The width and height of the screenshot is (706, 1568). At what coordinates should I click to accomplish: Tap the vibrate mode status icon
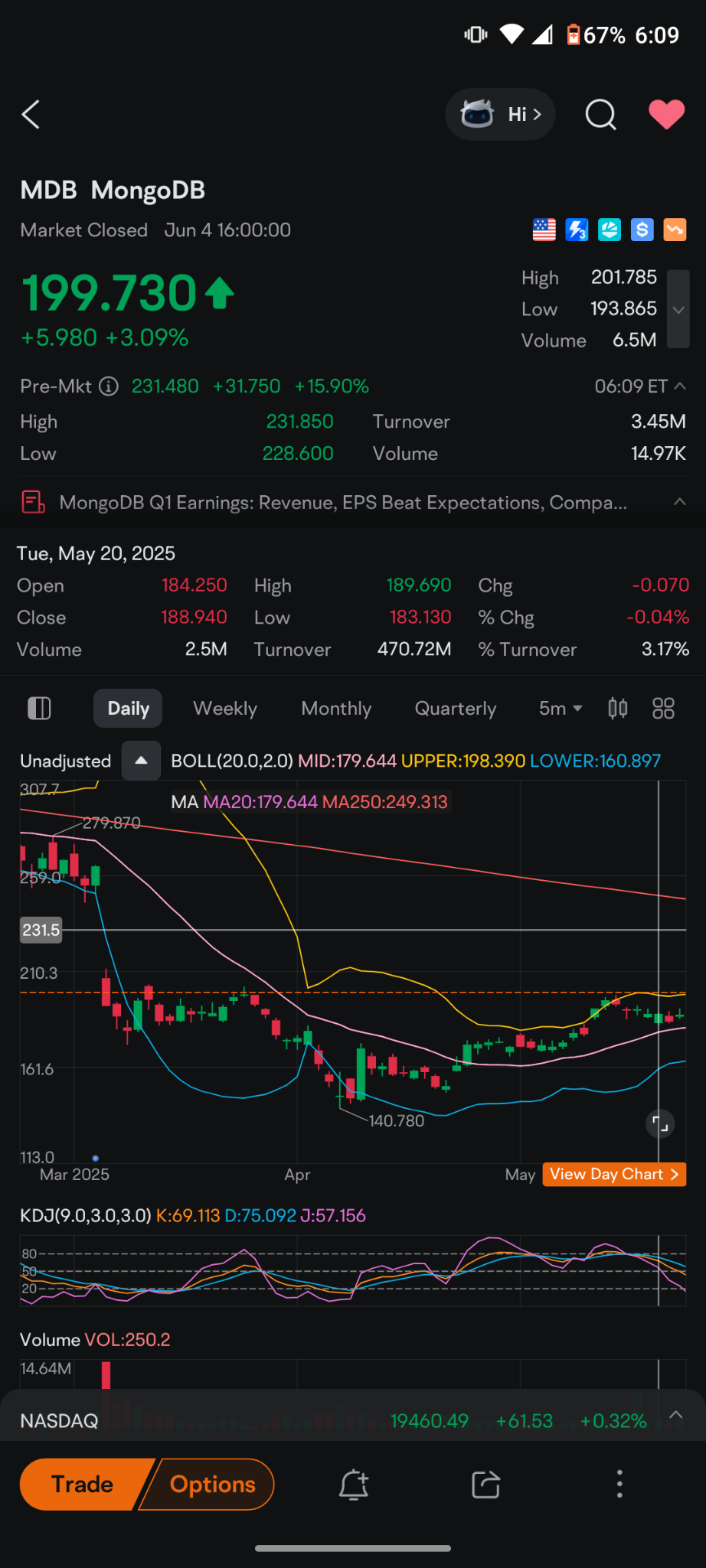[x=476, y=34]
